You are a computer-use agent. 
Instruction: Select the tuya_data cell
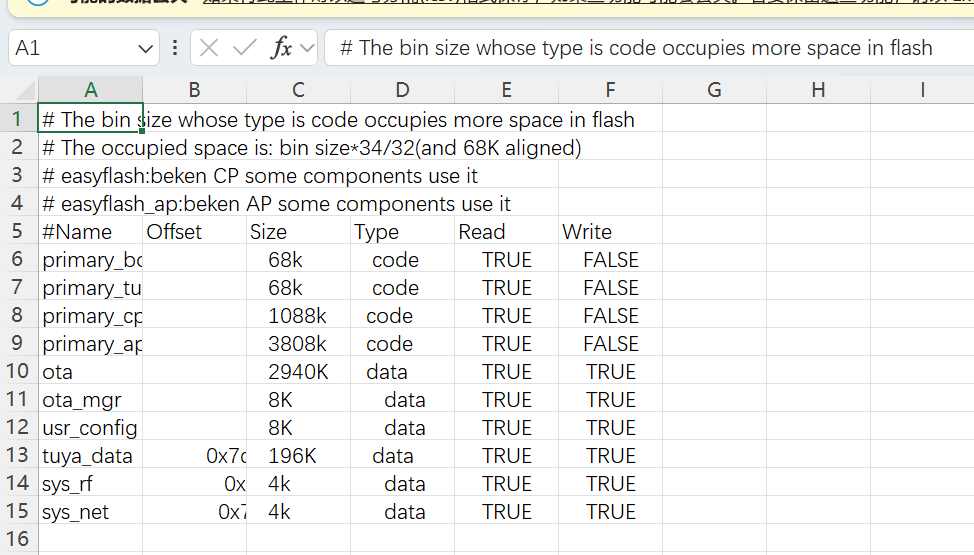[x=90, y=456]
